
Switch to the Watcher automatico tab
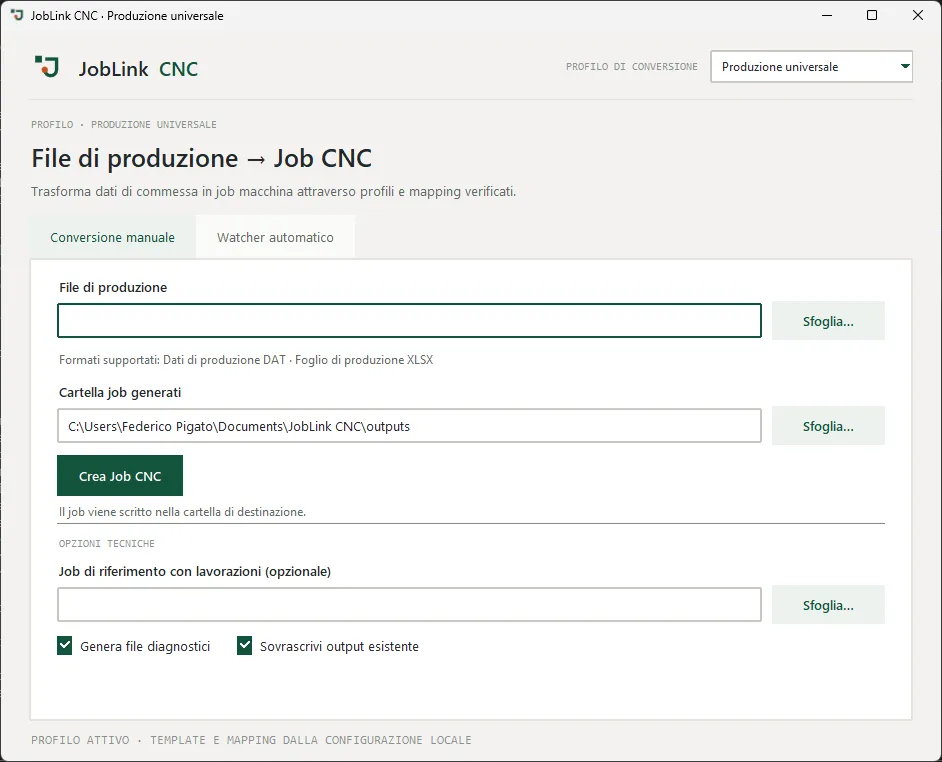tap(275, 237)
